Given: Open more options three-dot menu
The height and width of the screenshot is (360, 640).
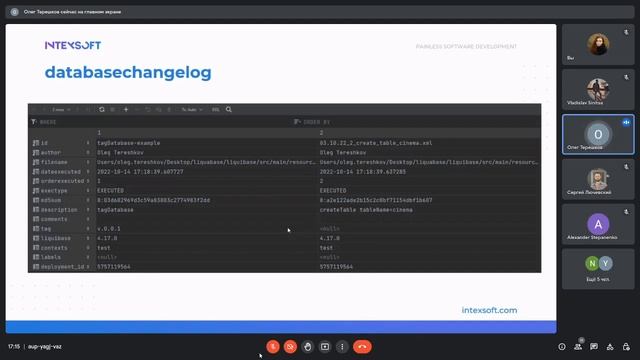Looking at the screenshot, I should [342, 347].
